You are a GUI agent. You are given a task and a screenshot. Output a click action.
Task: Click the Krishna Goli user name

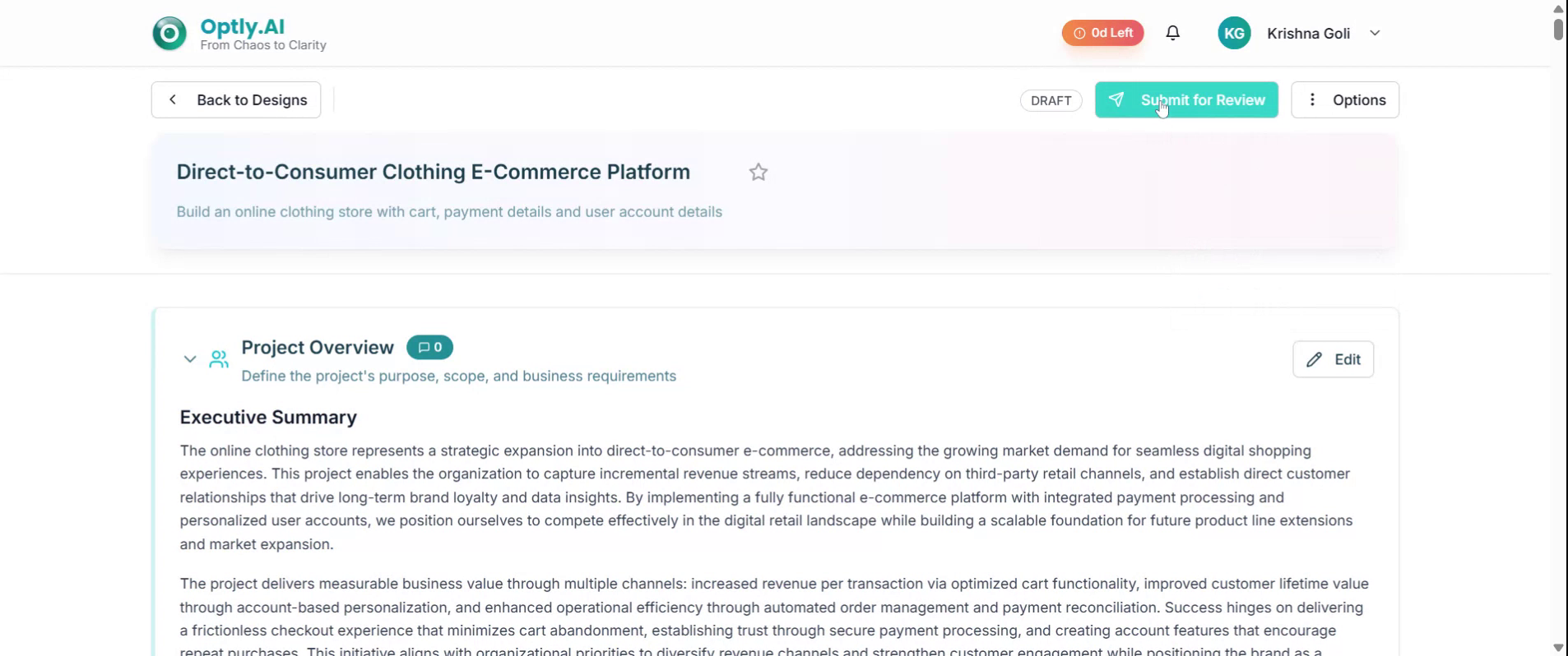(x=1308, y=34)
